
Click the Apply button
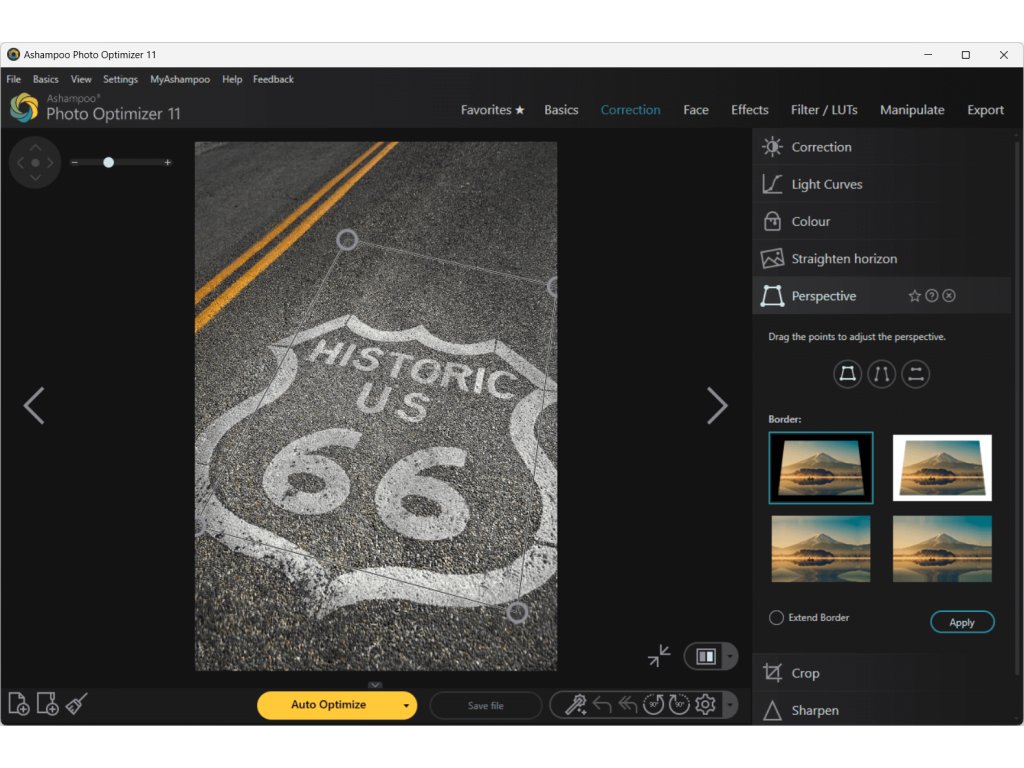coord(962,622)
